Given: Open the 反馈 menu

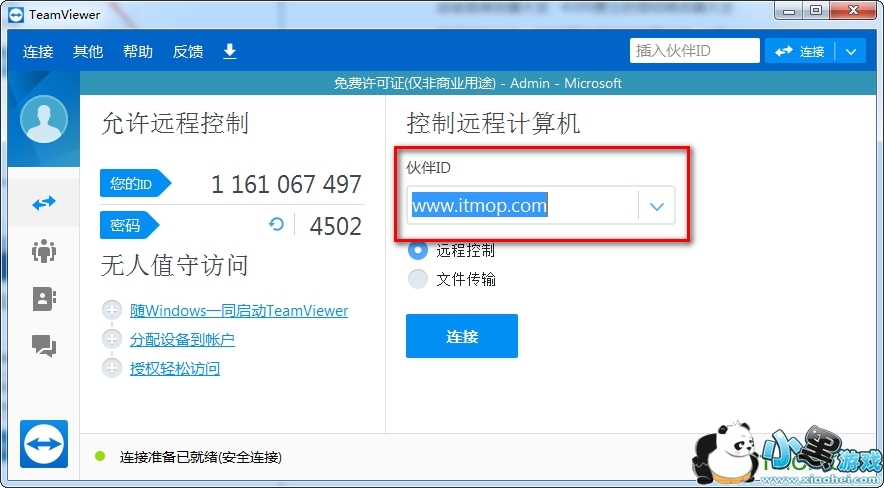Looking at the screenshot, I should (x=188, y=52).
